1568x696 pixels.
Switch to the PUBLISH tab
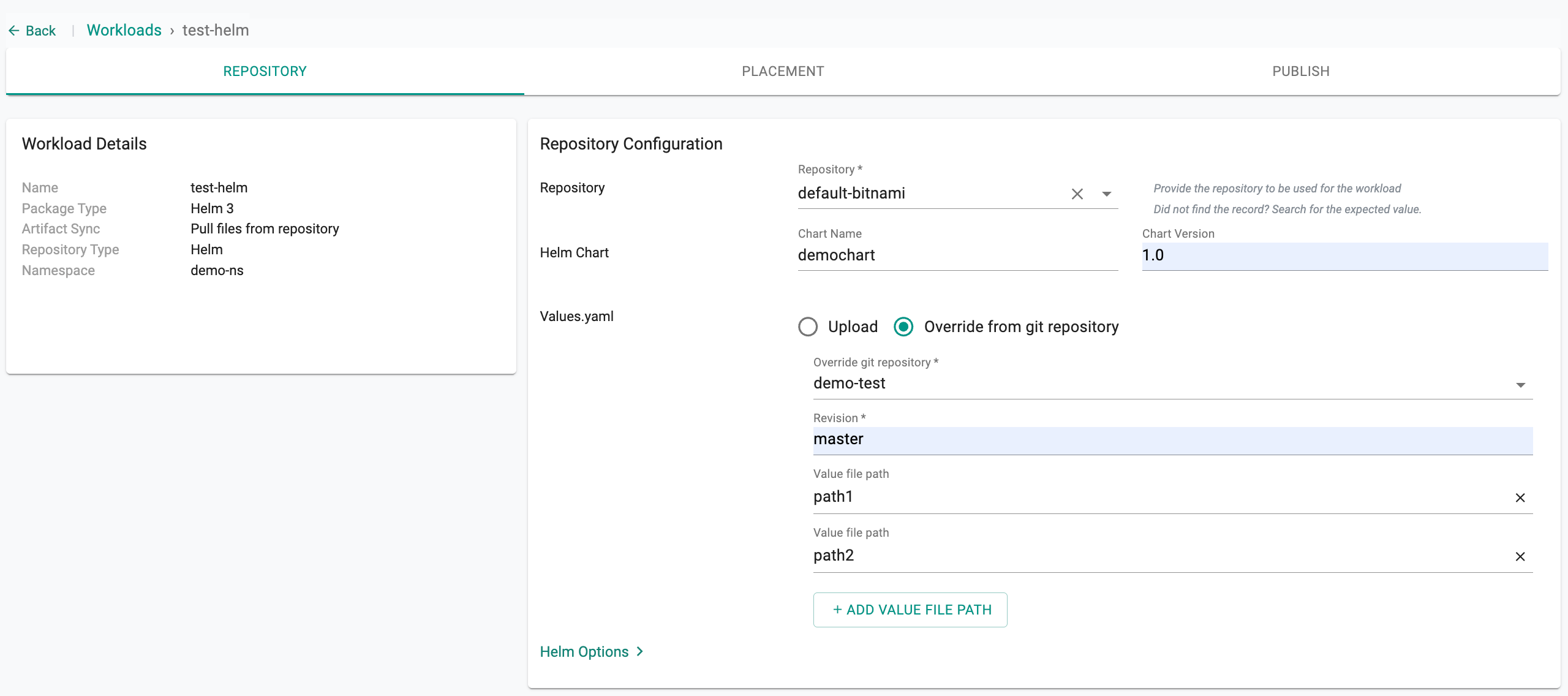pos(1301,71)
